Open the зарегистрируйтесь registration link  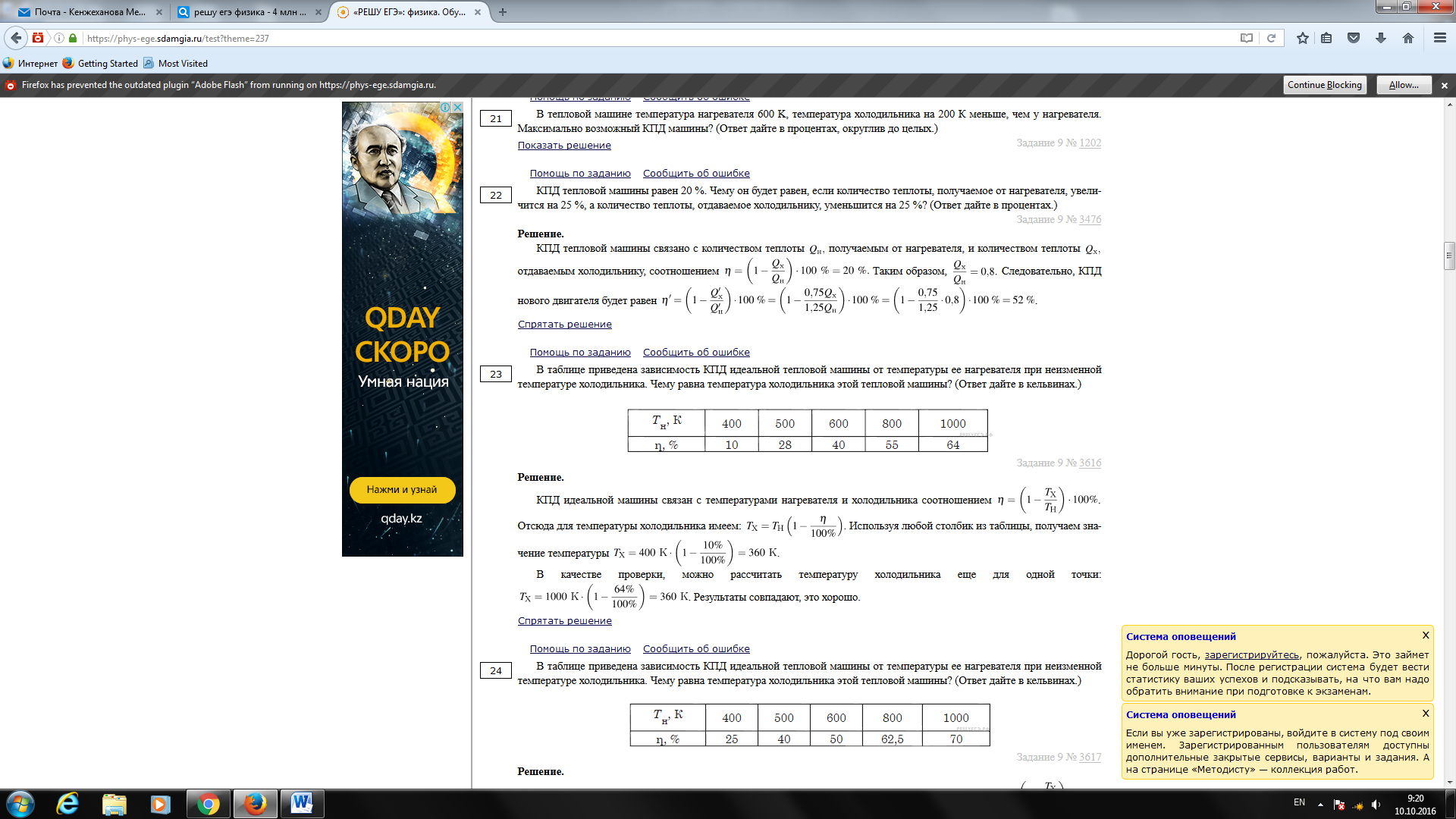tap(1251, 655)
